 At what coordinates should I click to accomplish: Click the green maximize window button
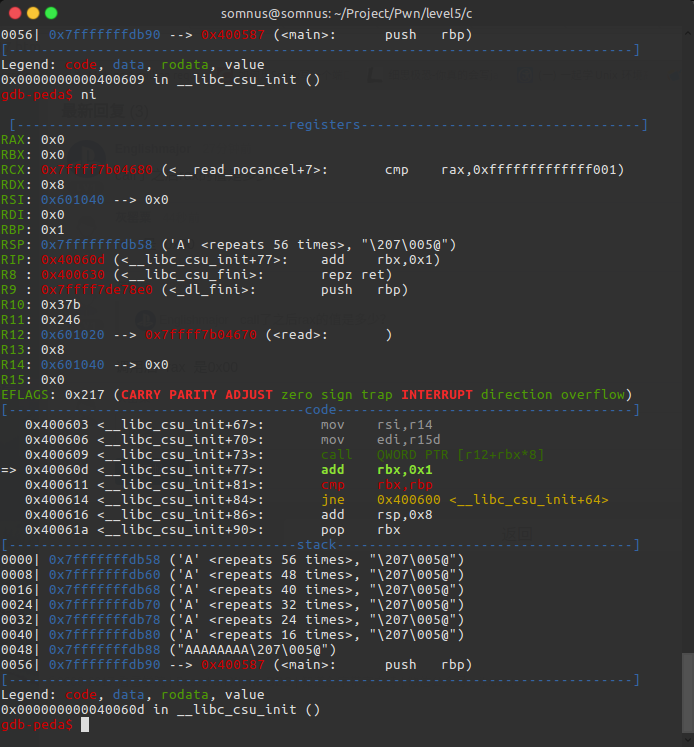click(51, 13)
